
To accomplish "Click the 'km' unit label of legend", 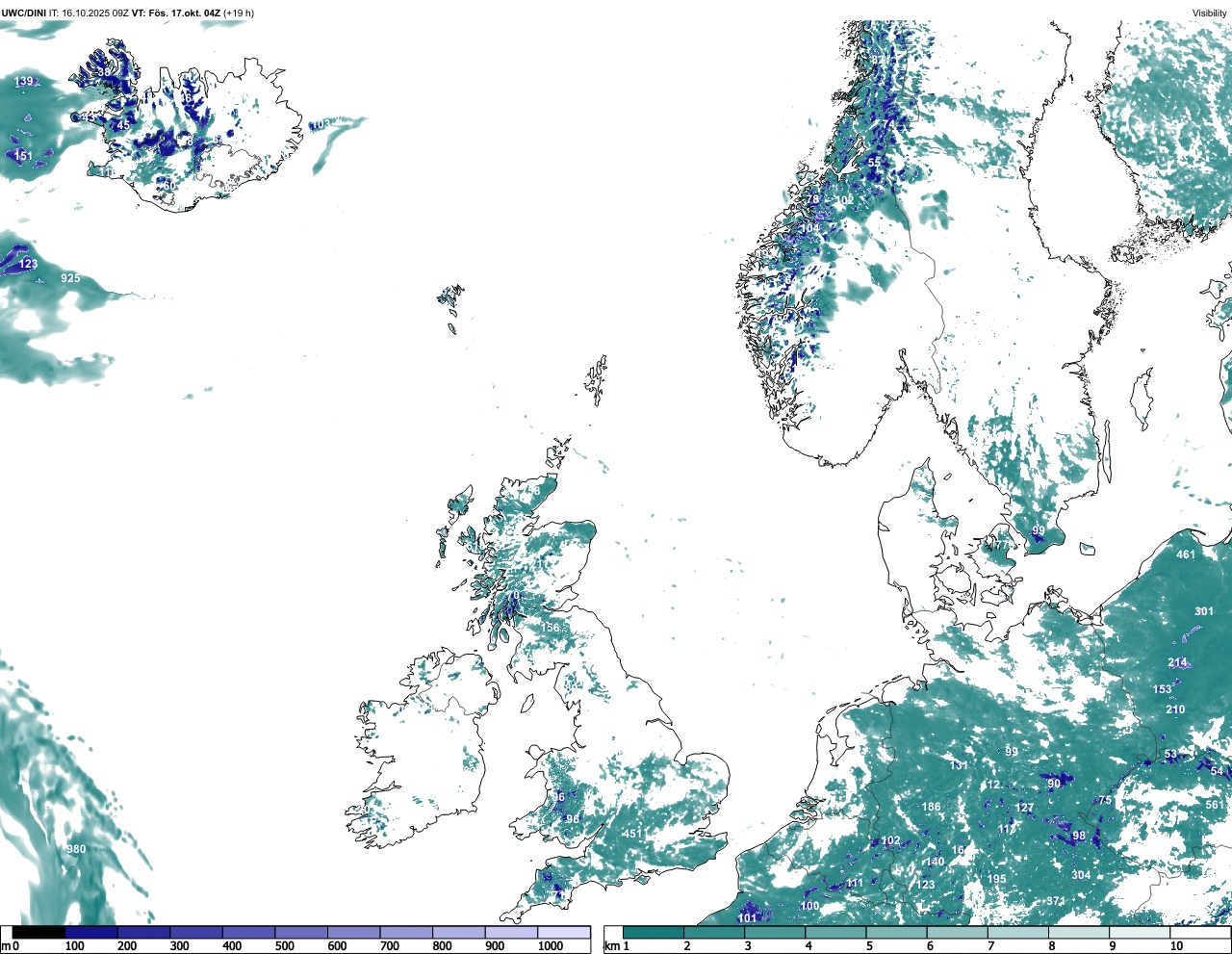I will click(x=611, y=946).
